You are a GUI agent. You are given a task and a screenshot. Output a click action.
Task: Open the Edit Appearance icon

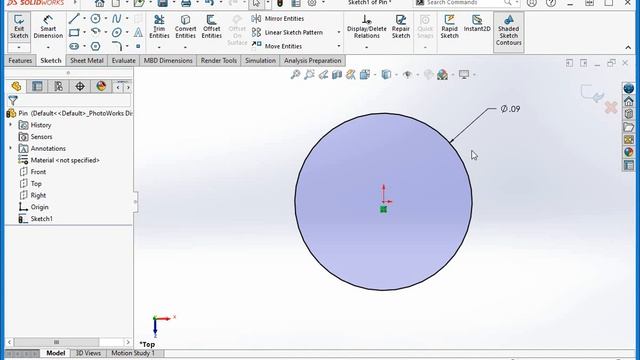click(442, 74)
